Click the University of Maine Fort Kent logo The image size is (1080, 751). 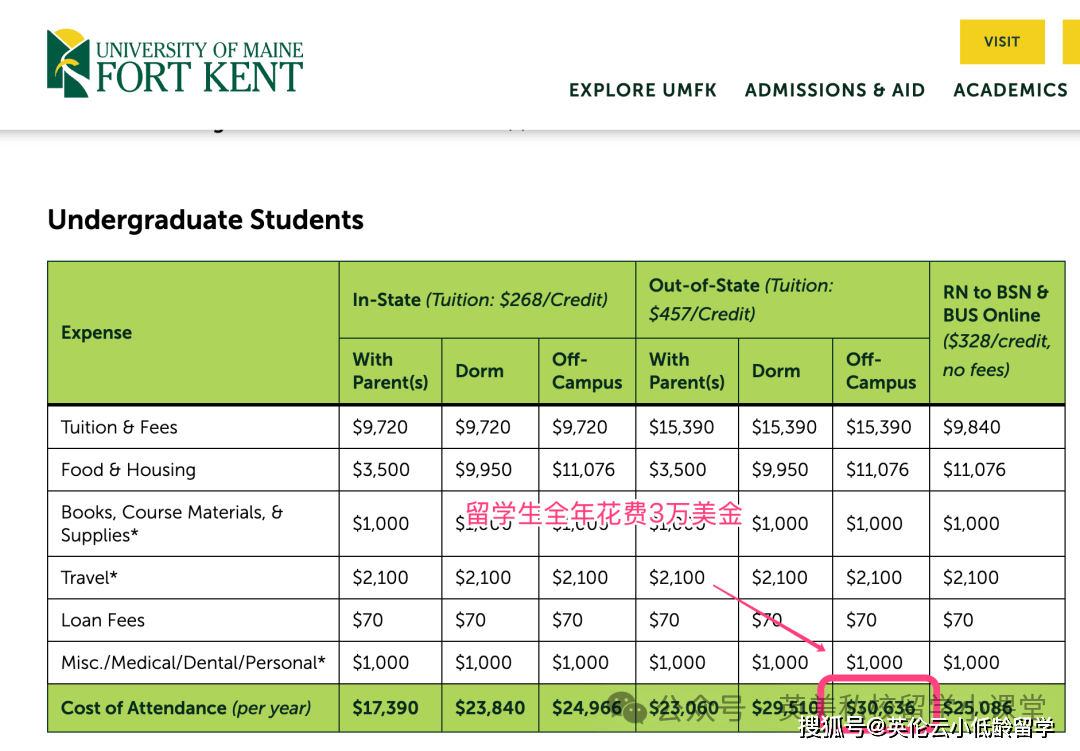click(175, 63)
